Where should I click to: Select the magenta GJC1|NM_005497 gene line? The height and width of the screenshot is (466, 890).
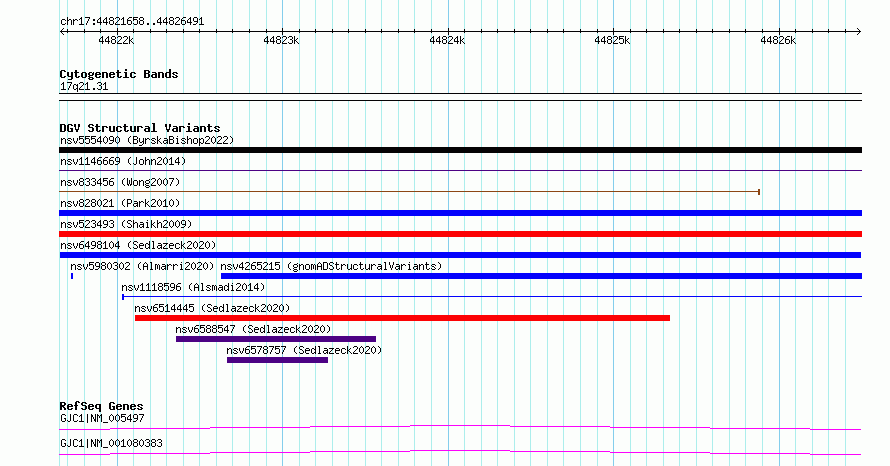coord(460,427)
